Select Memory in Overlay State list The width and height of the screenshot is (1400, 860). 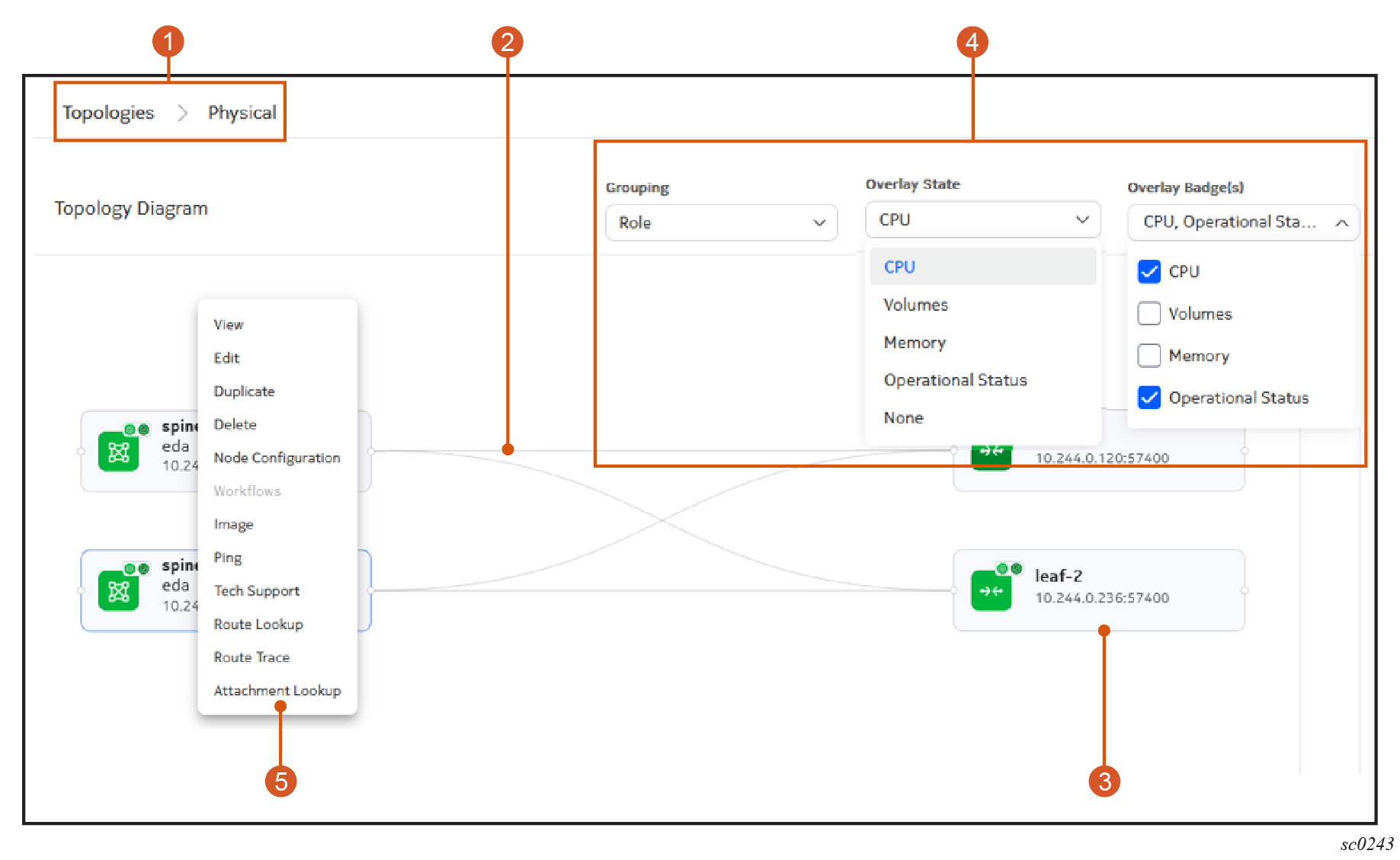click(x=982, y=342)
